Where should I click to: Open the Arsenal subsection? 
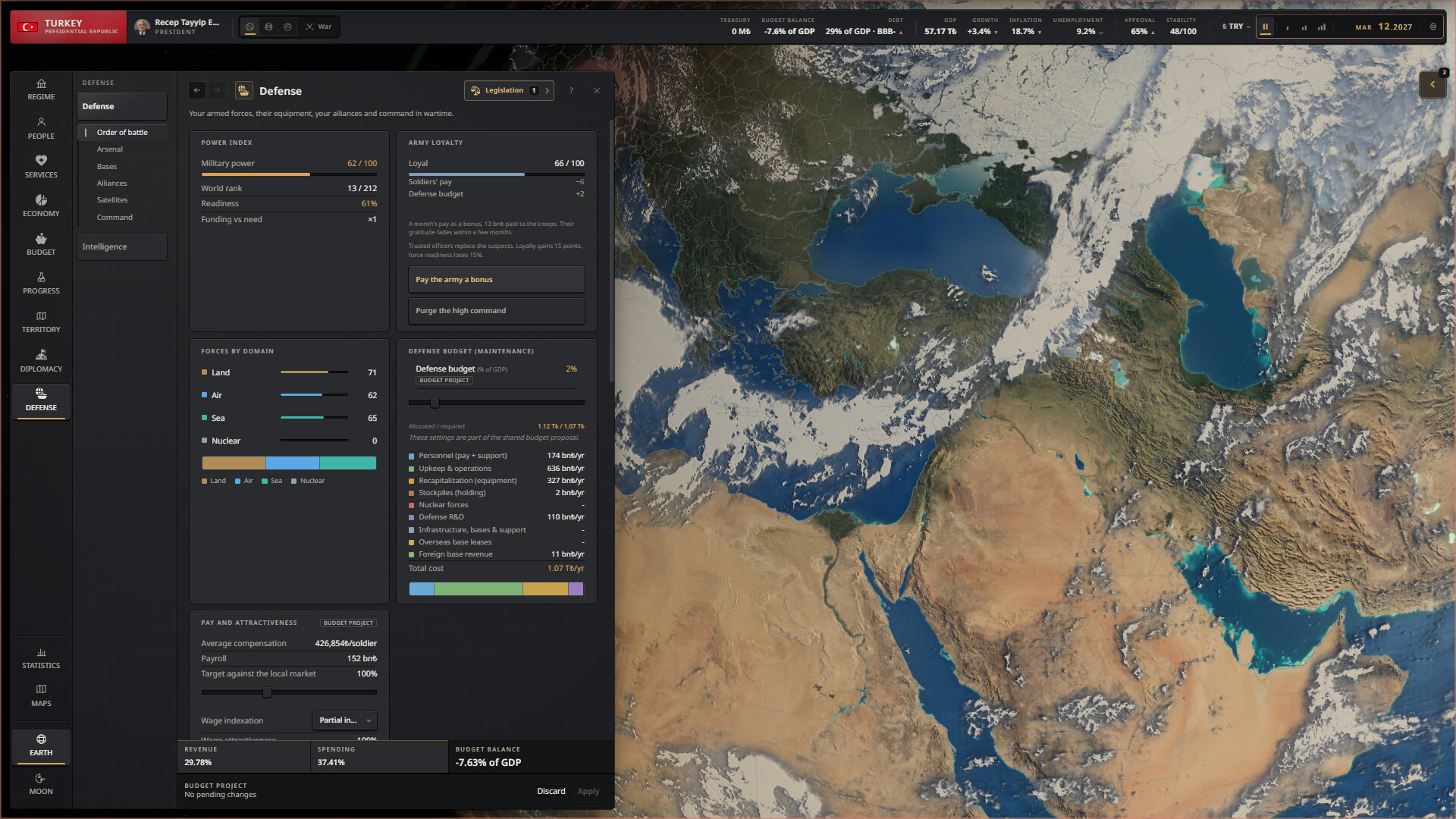click(110, 149)
